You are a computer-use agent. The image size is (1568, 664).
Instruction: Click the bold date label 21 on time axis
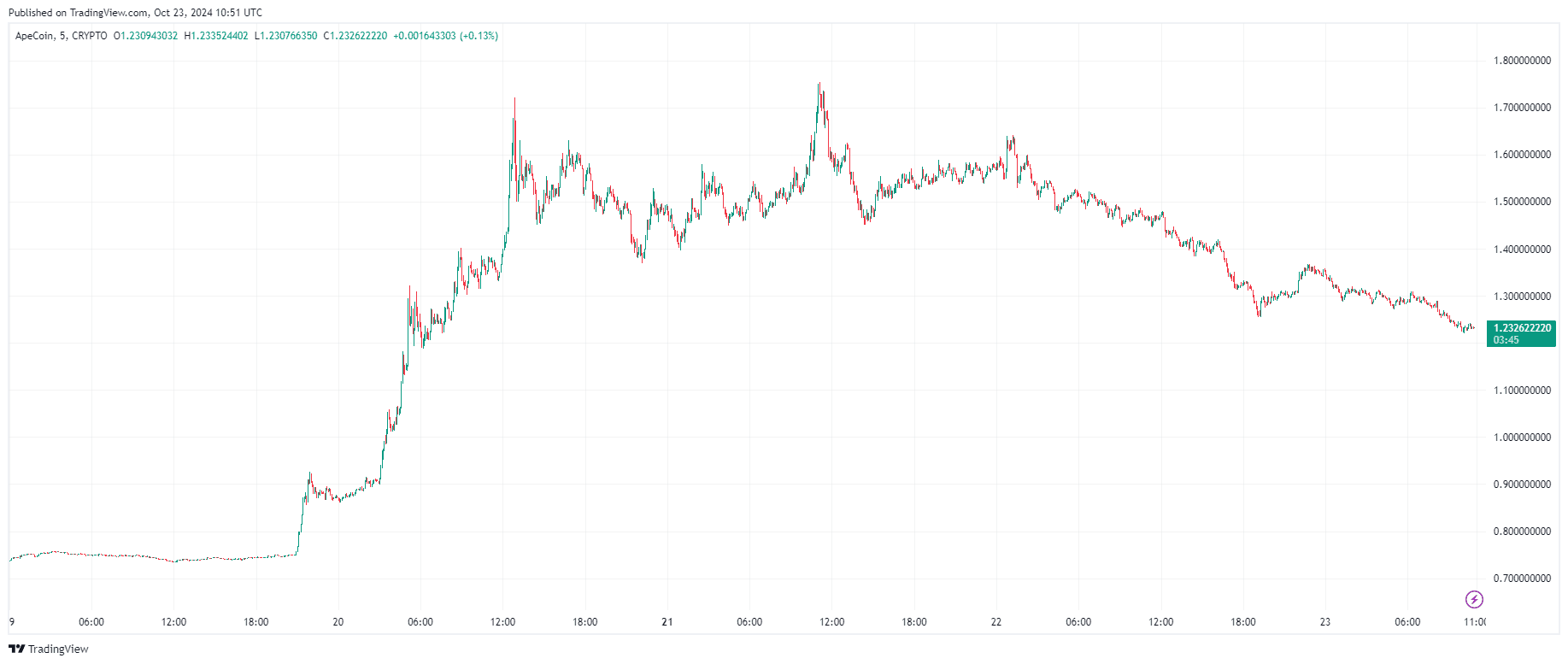point(667,622)
